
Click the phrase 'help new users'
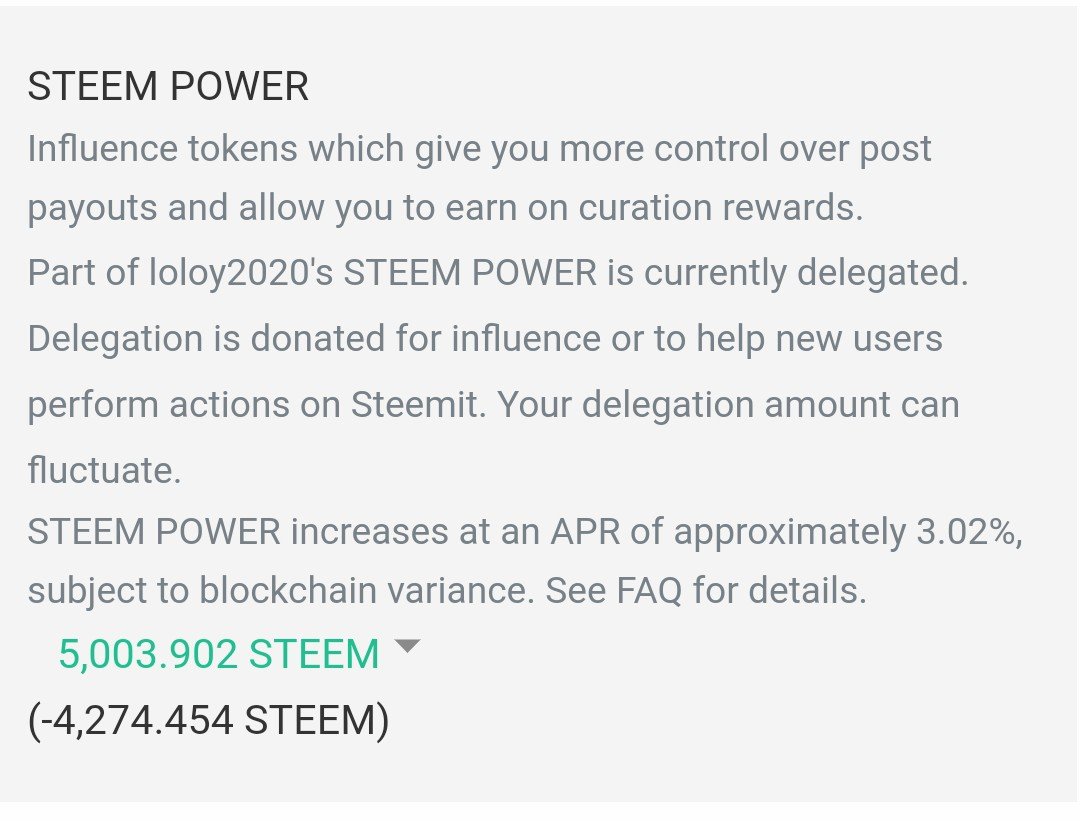819,339
